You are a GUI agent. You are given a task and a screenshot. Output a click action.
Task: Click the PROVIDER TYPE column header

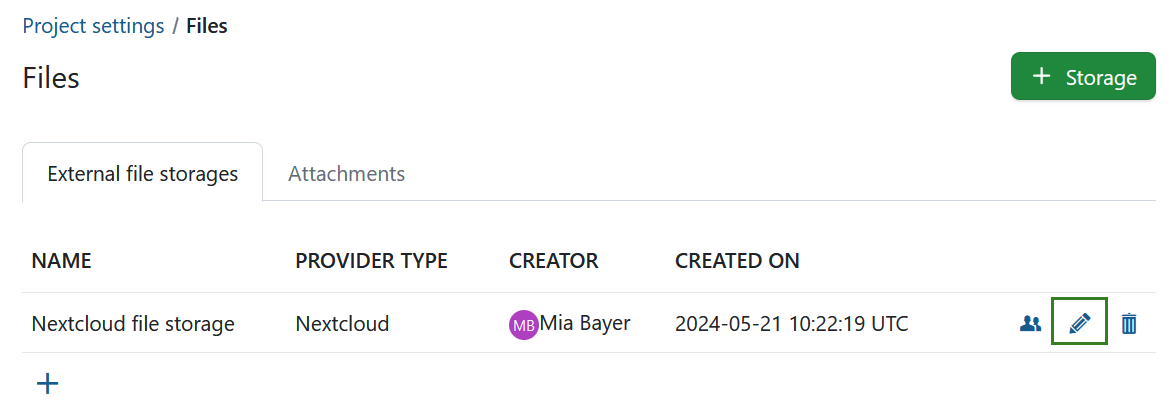[x=371, y=261]
